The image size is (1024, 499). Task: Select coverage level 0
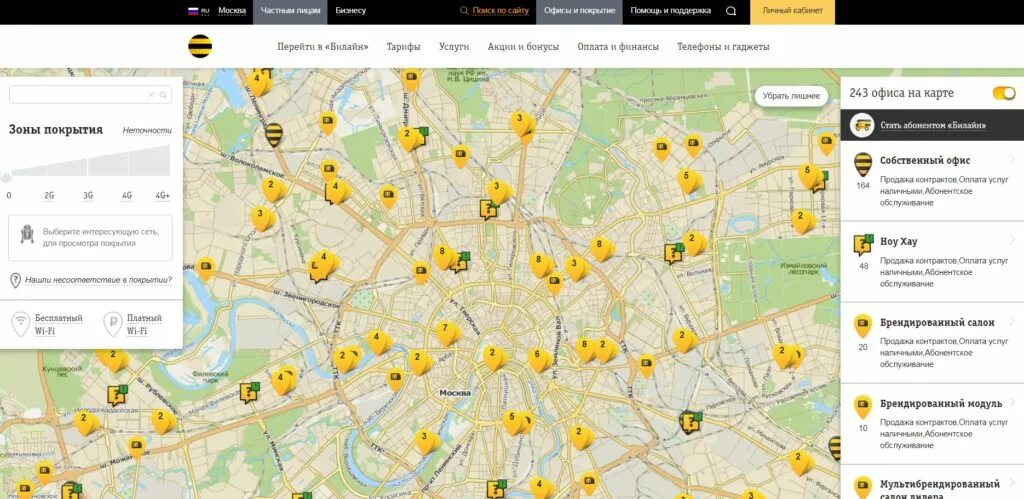click(x=8, y=195)
